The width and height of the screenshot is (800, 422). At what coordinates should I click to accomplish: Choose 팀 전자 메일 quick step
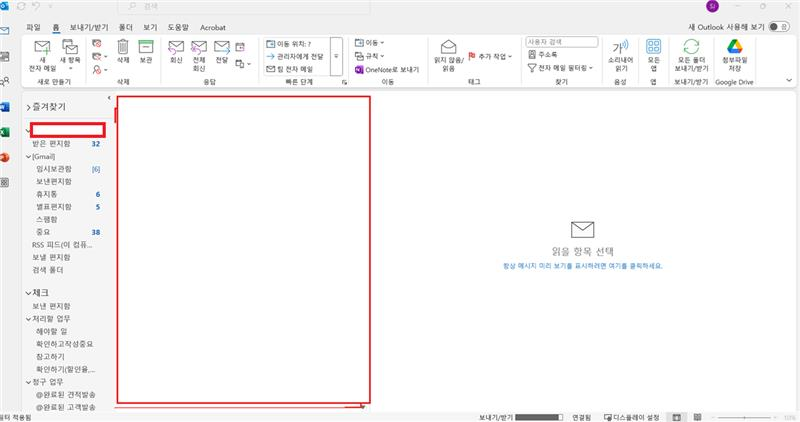point(290,69)
